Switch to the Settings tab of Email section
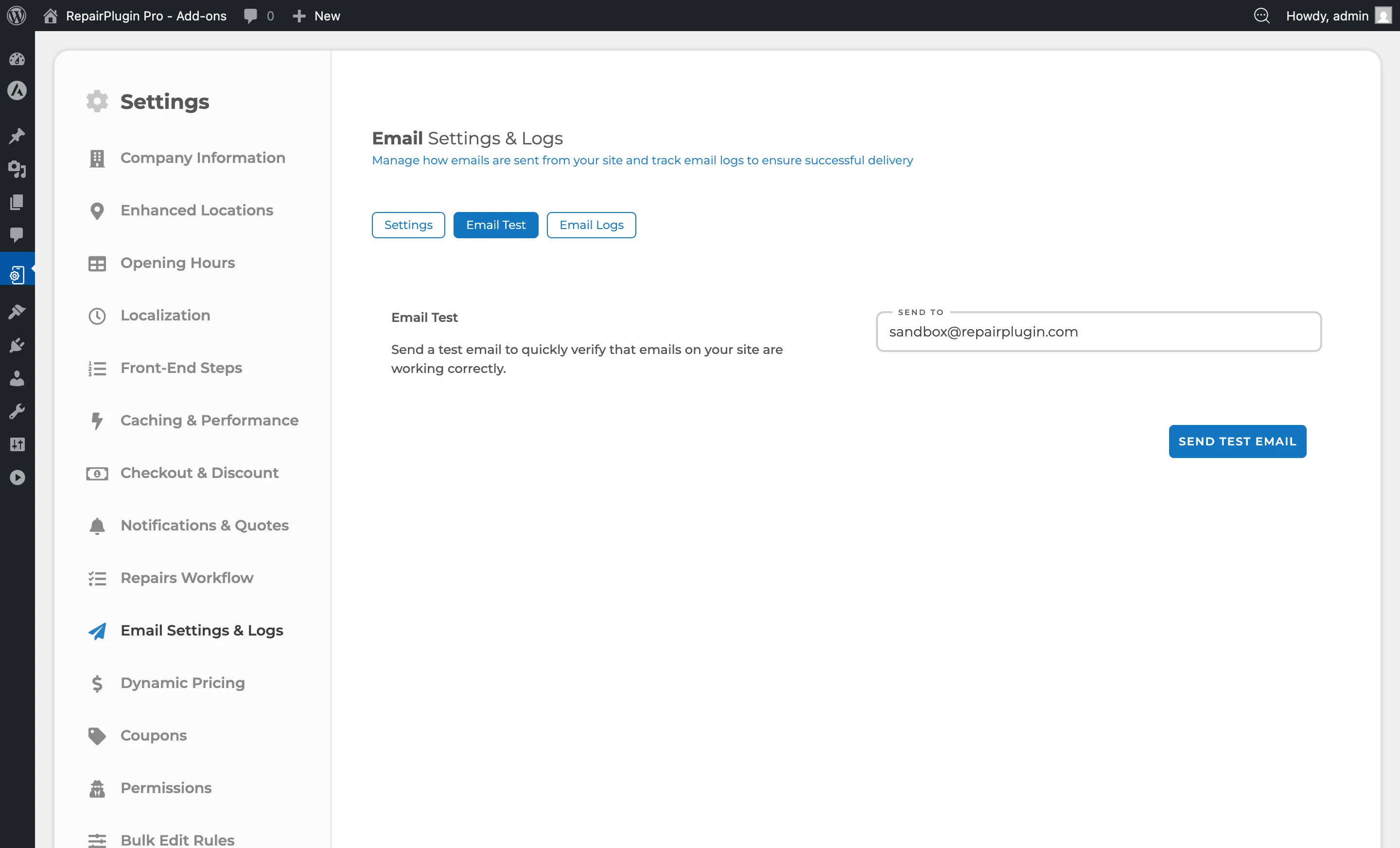 tap(407, 225)
